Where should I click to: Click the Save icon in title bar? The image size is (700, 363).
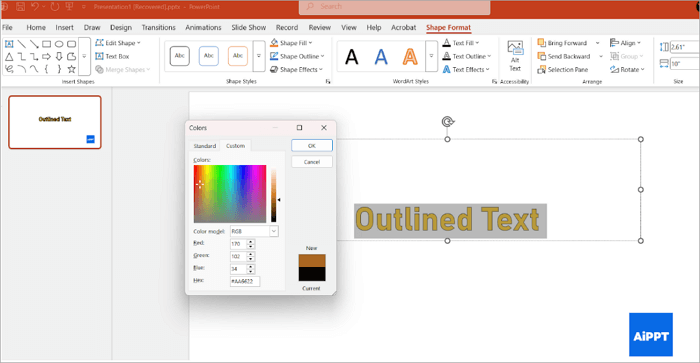click(20, 7)
